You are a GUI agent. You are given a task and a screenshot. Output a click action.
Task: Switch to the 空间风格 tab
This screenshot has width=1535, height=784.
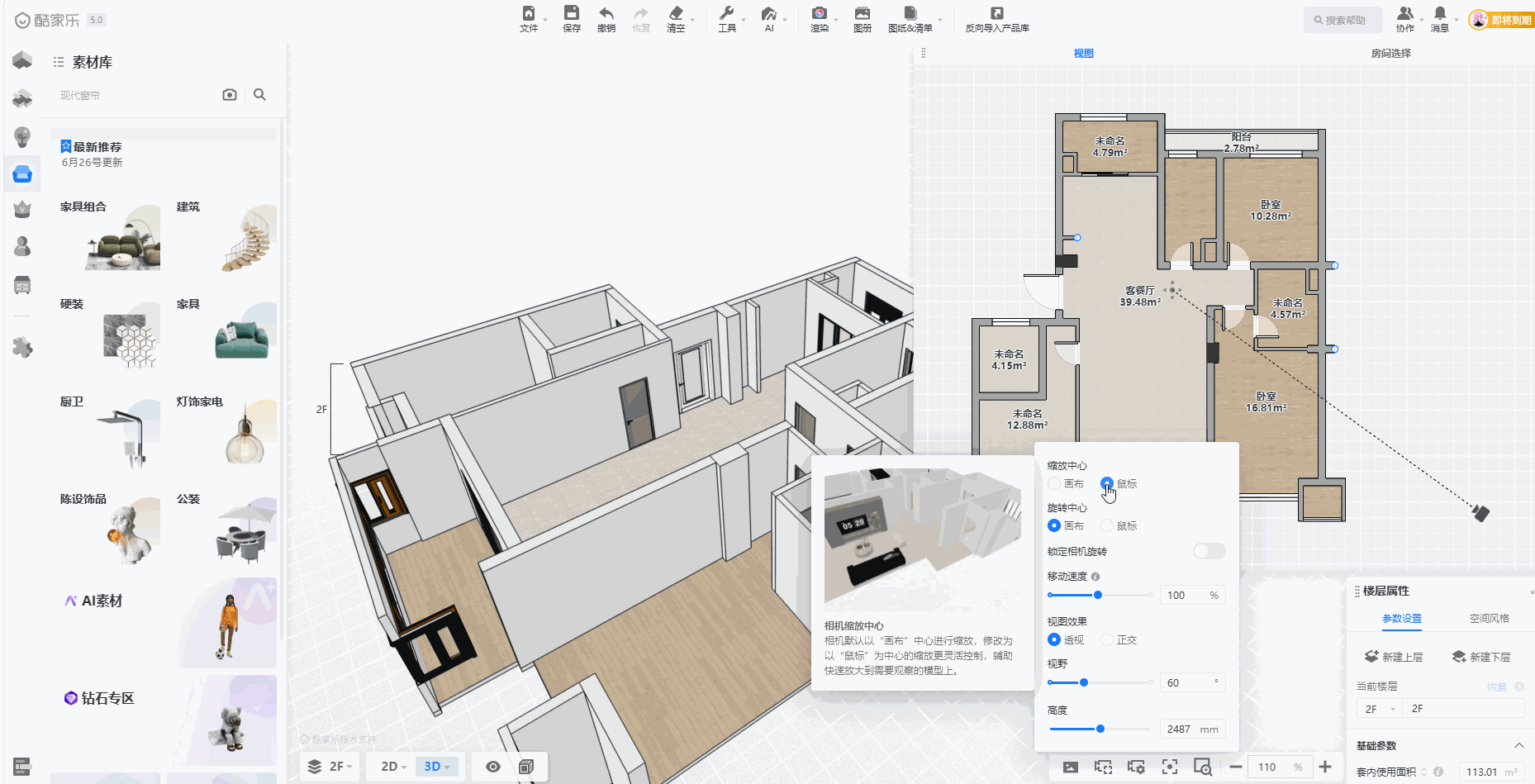coord(1489,618)
